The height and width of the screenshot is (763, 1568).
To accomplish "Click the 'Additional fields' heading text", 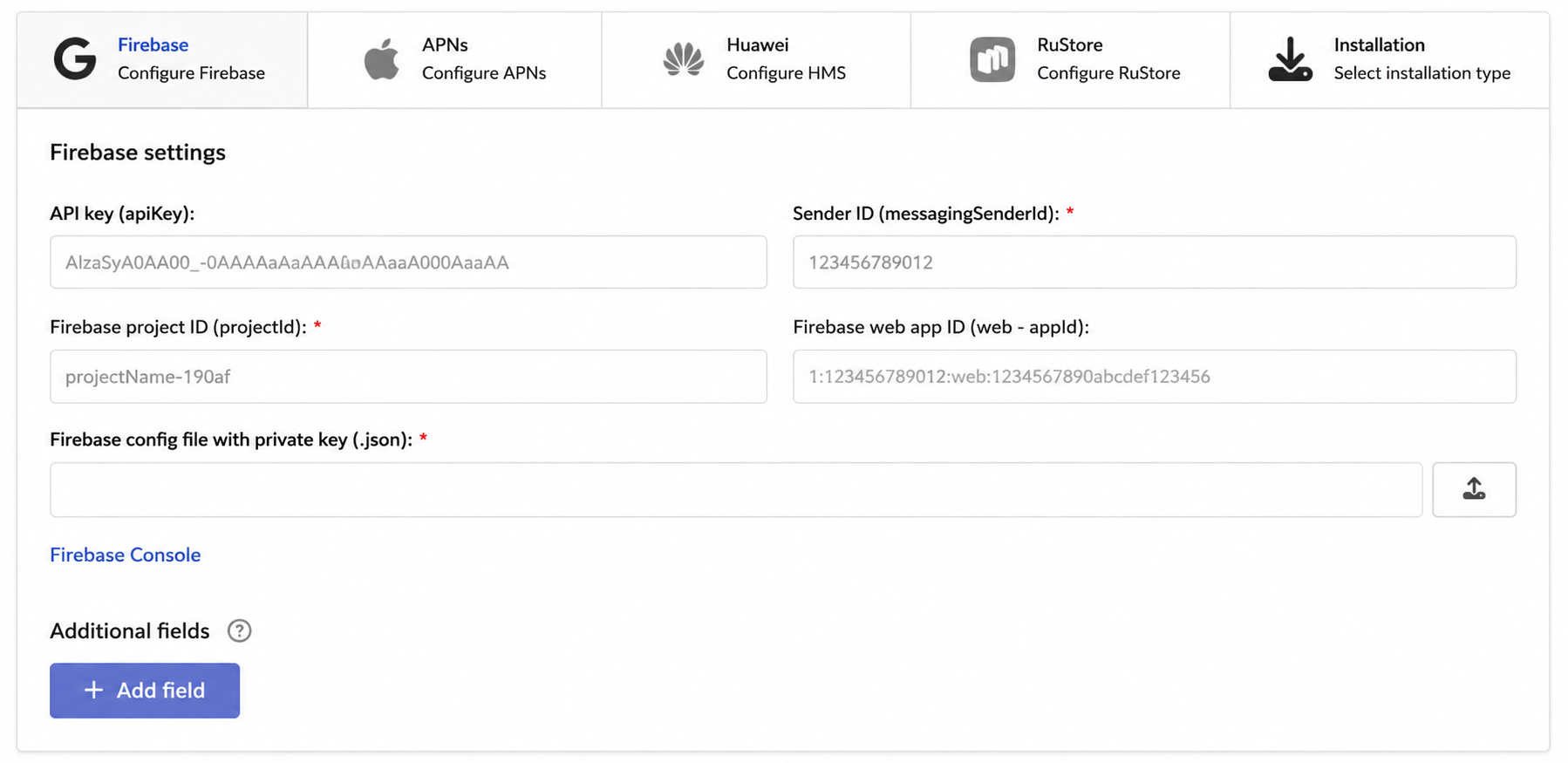I will tap(130, 630).
